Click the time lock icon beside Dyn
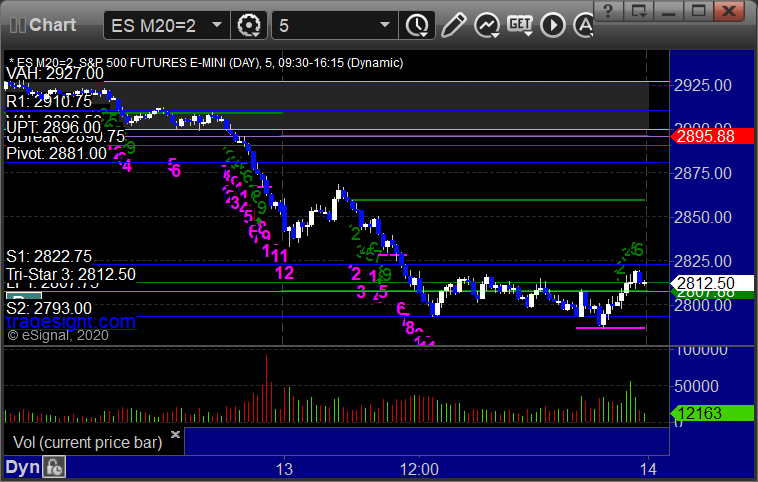758x482 pixels. click(54, 467)
